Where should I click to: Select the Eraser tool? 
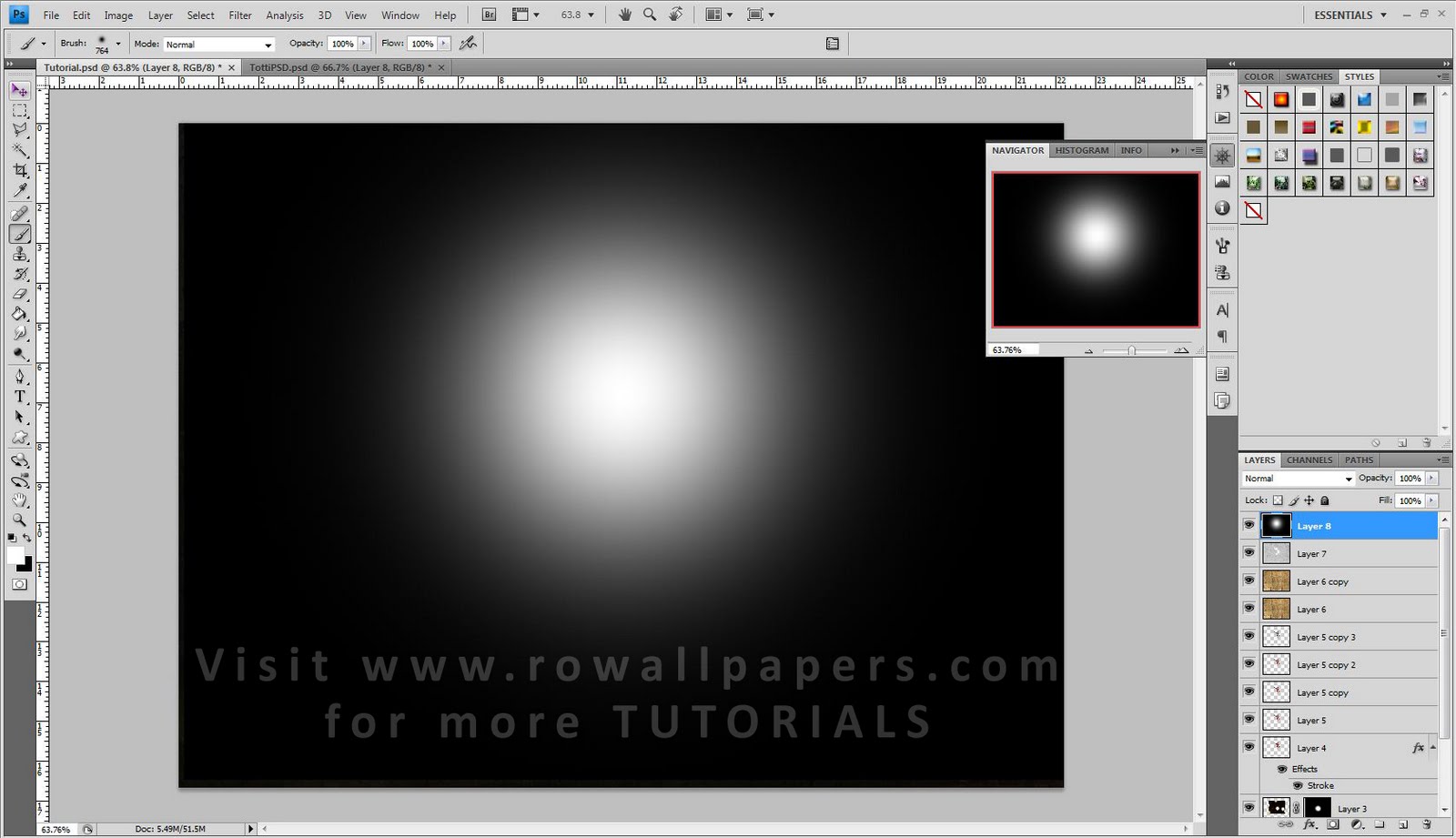pos(19,294)
